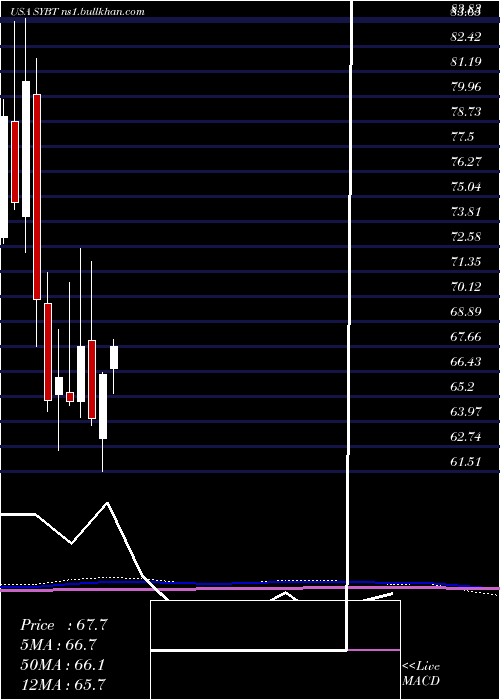The height and width of the screenshot is (700, 500).
Task: Click the 78.73 price axis label
Action: point(466,112)
